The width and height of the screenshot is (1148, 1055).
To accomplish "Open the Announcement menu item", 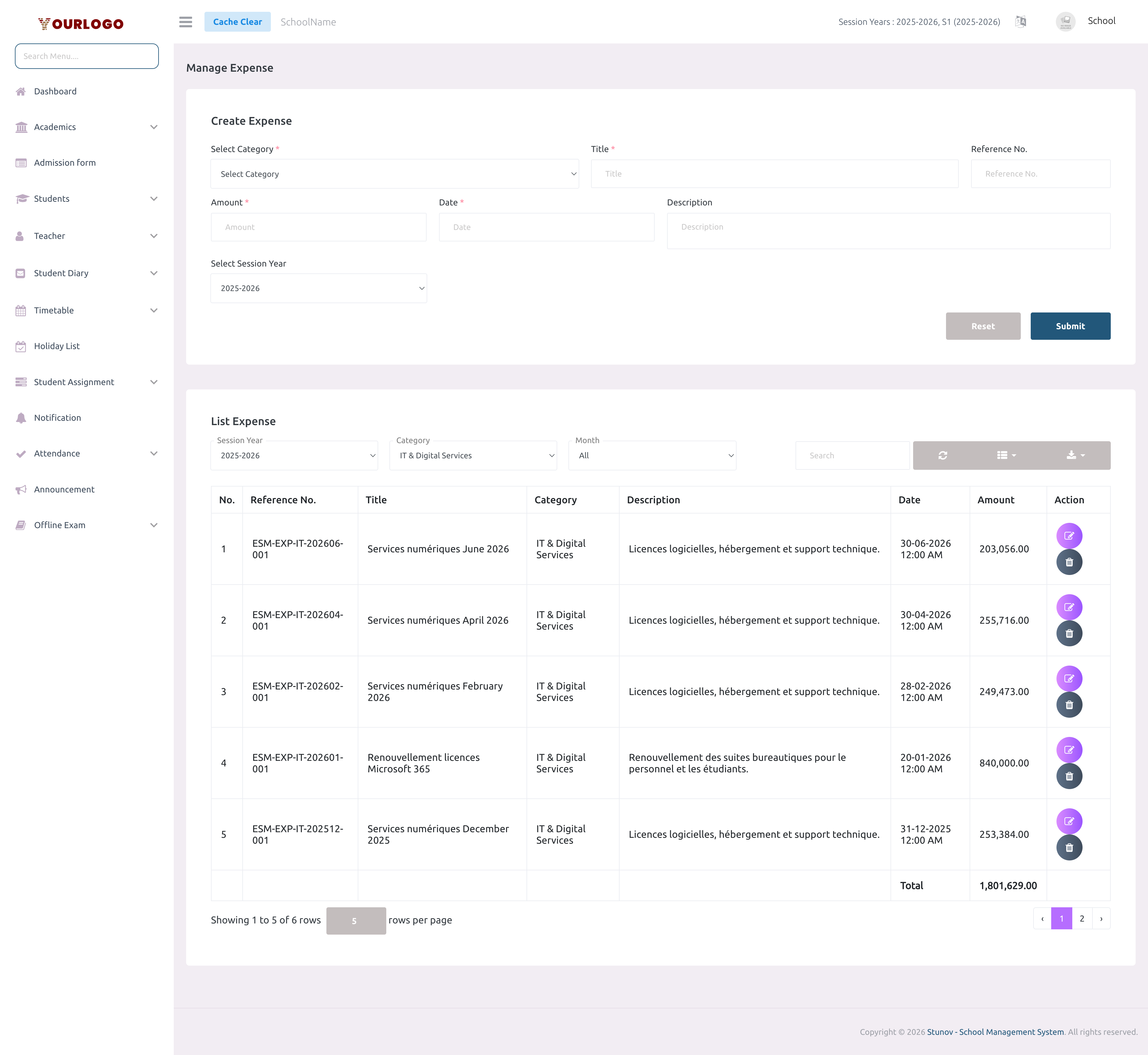I will [64, 489].
